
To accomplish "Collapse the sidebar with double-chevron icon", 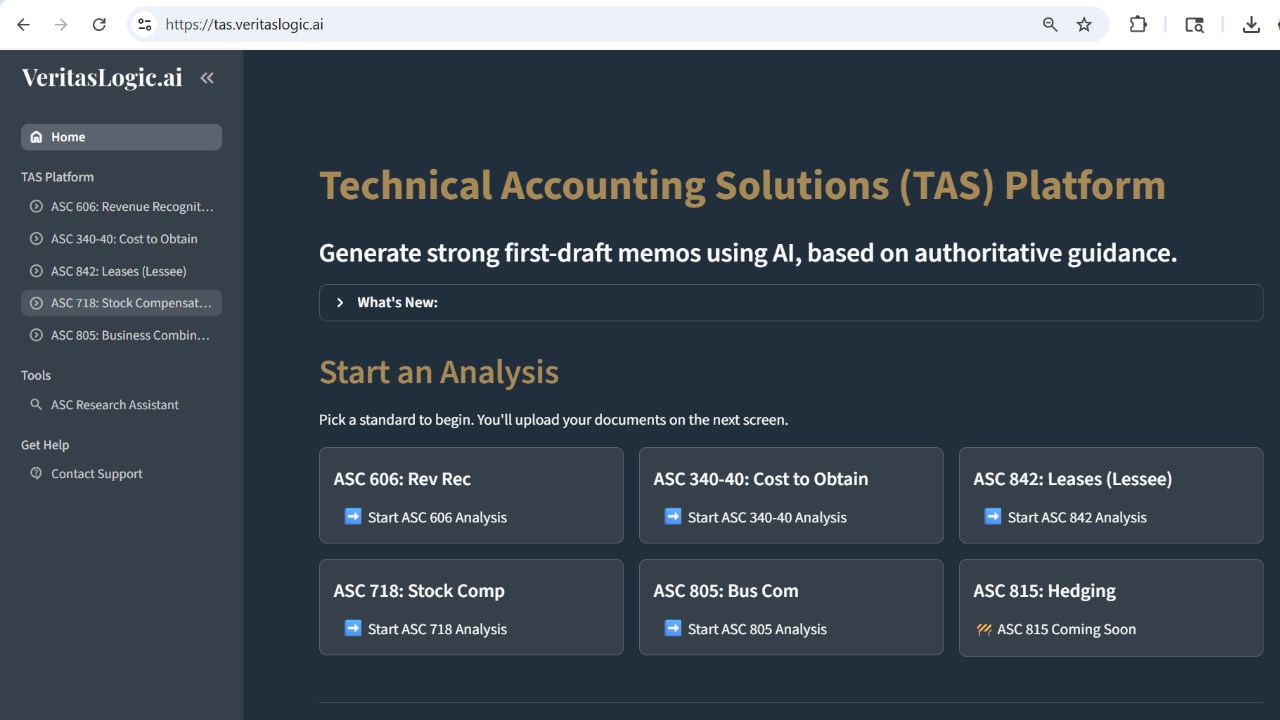I will 207,78.
